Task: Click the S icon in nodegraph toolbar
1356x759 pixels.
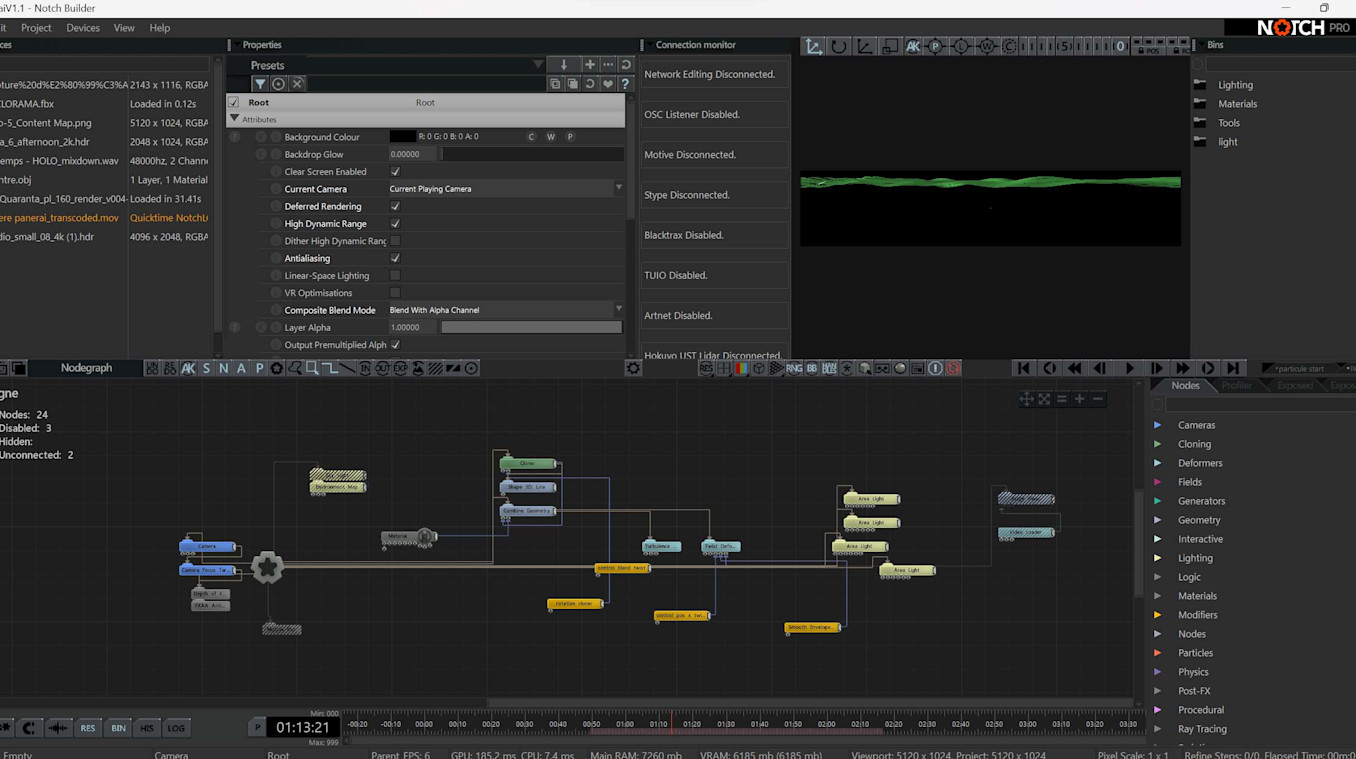Action: [x=207, y=368]
